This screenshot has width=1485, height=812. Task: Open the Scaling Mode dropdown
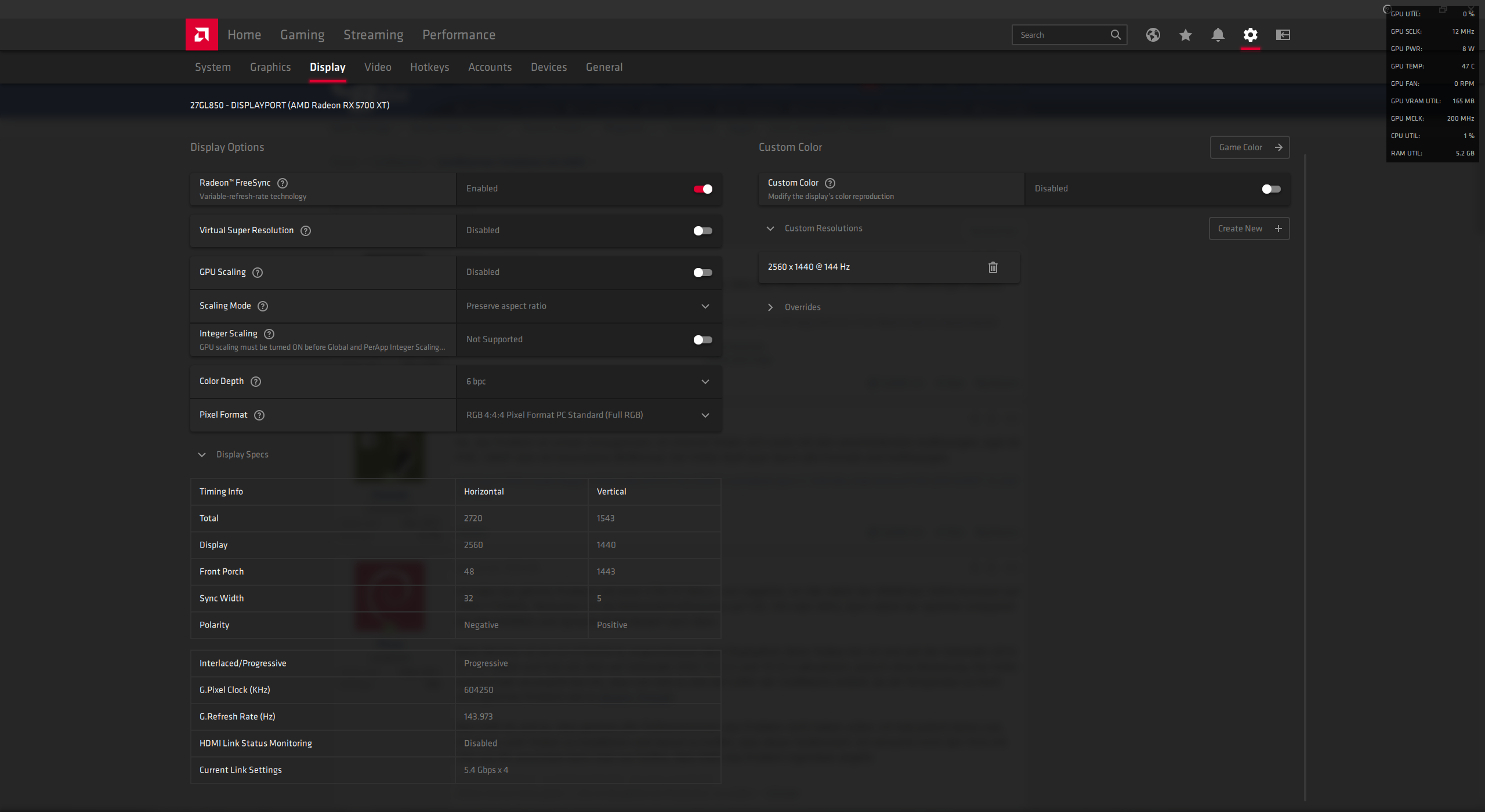(x=589, y=306)
